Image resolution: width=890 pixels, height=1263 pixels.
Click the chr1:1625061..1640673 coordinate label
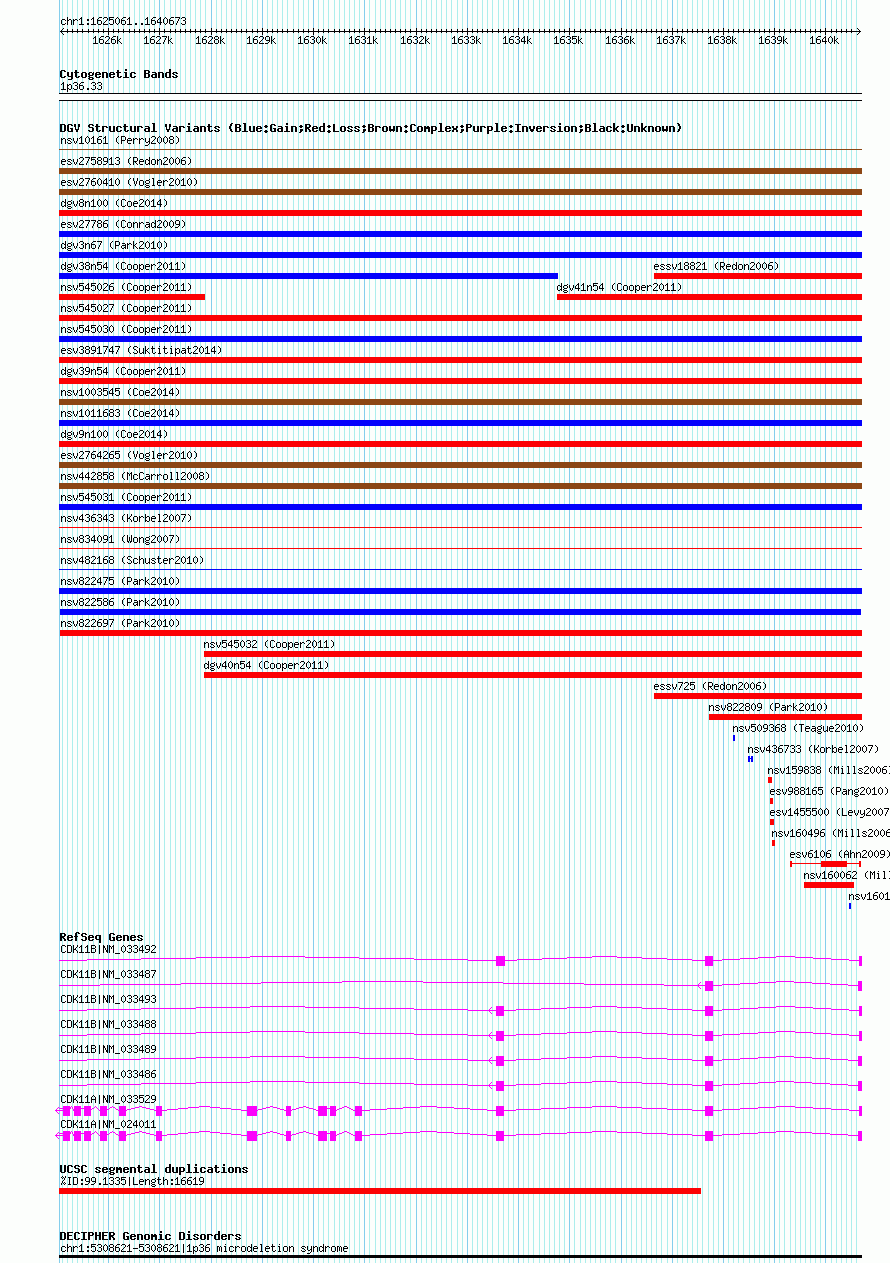click(123, 21)
